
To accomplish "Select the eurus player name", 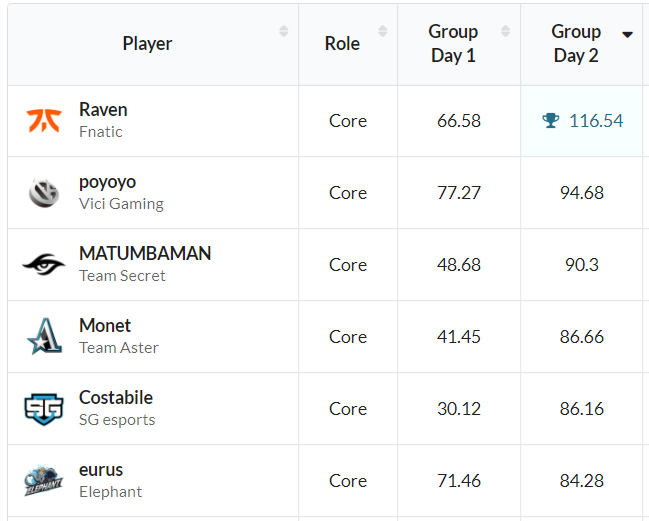I will coord(101,470).
